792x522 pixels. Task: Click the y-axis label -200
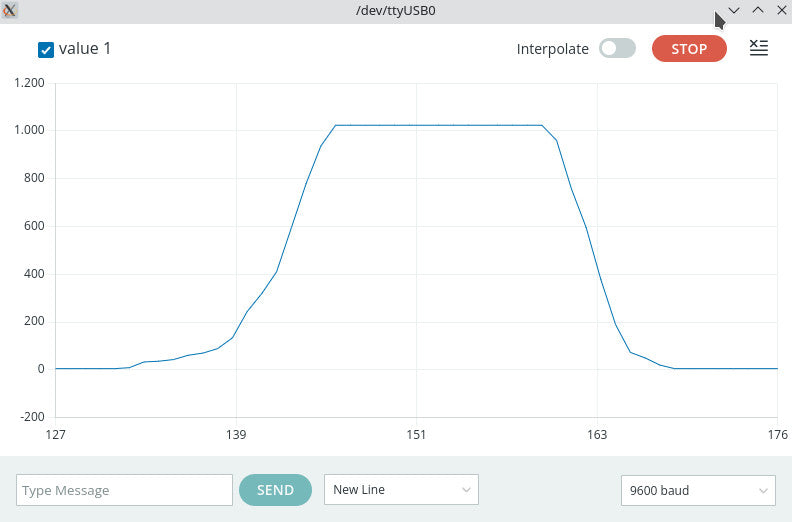[32, 417]
